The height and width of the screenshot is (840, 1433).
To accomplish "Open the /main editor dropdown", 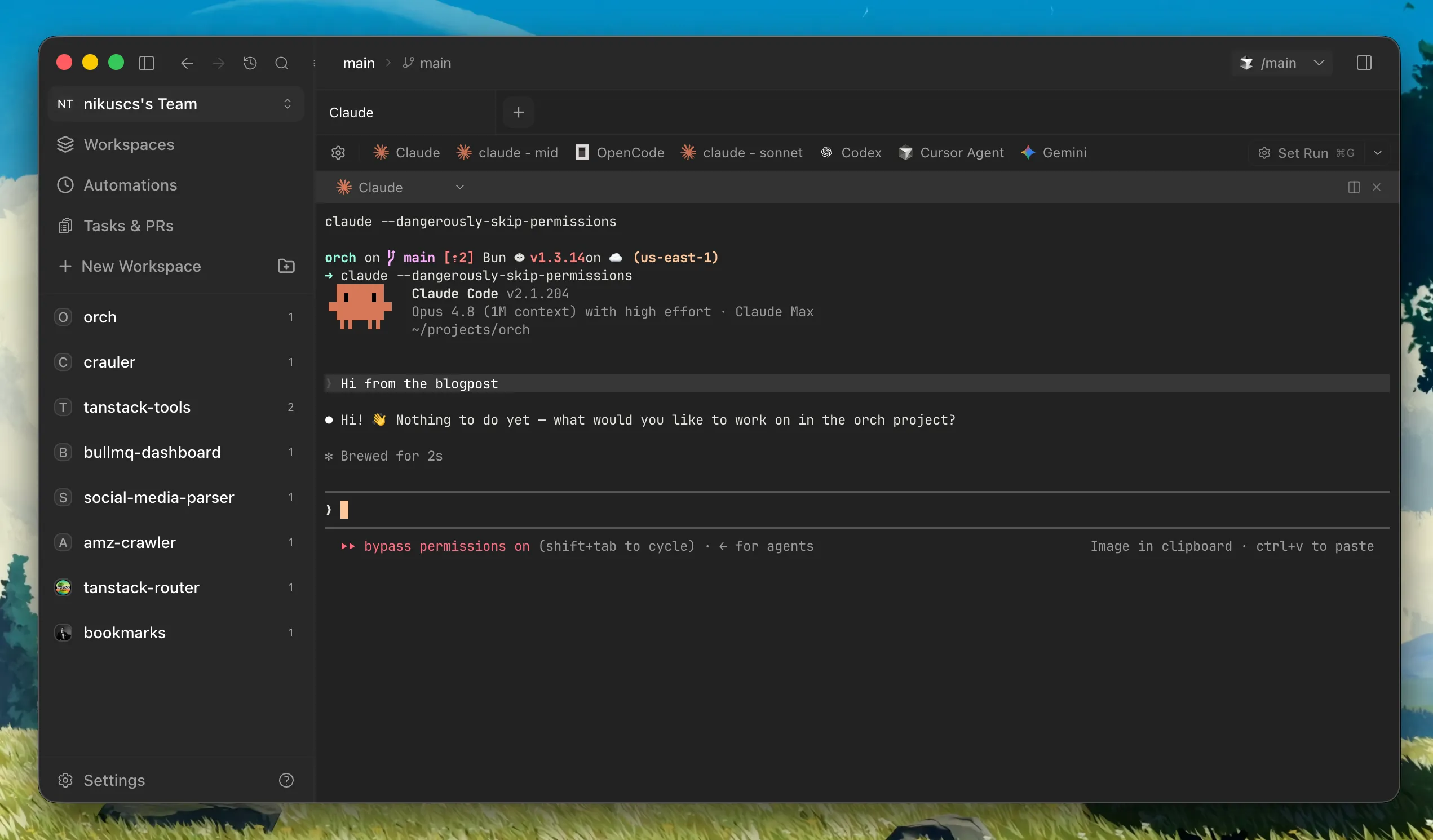I will [x=1282, y=63].
